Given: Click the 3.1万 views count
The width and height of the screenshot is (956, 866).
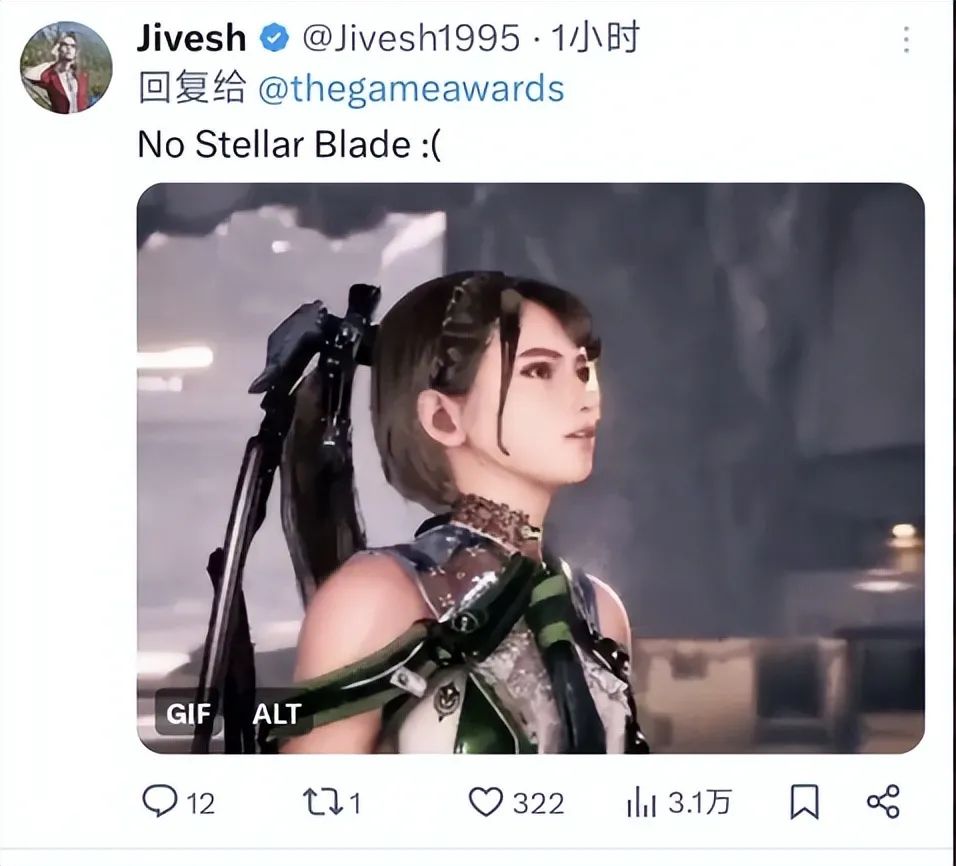Looking at the screenshot, I should click(699, 803).
